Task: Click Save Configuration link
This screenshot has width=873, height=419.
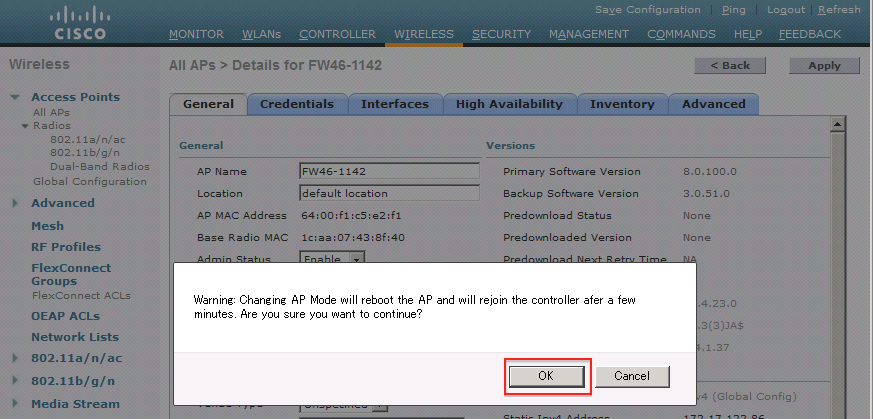Action: tap(648, 9)
